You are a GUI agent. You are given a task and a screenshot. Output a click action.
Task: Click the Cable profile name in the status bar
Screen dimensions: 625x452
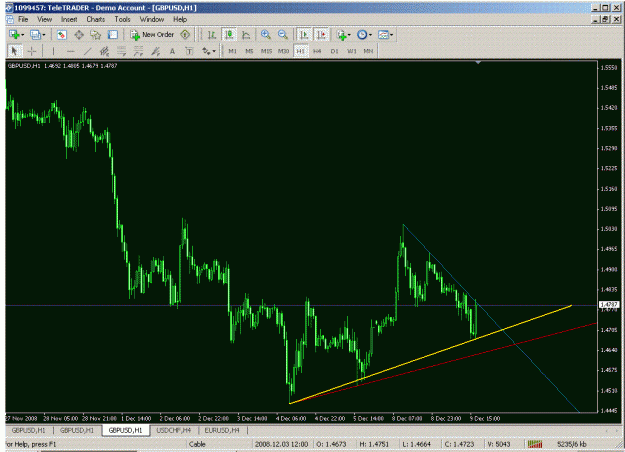[197, 444]
